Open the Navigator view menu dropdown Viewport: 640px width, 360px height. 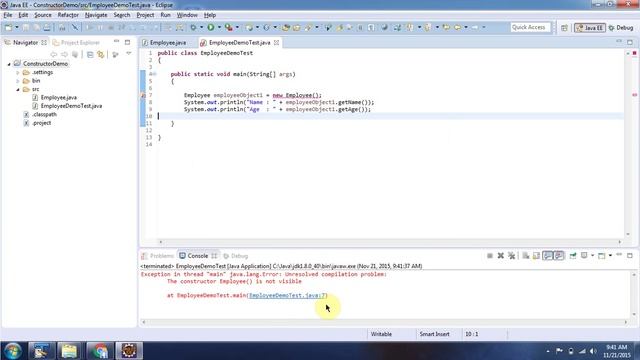(x=129, y=54)
